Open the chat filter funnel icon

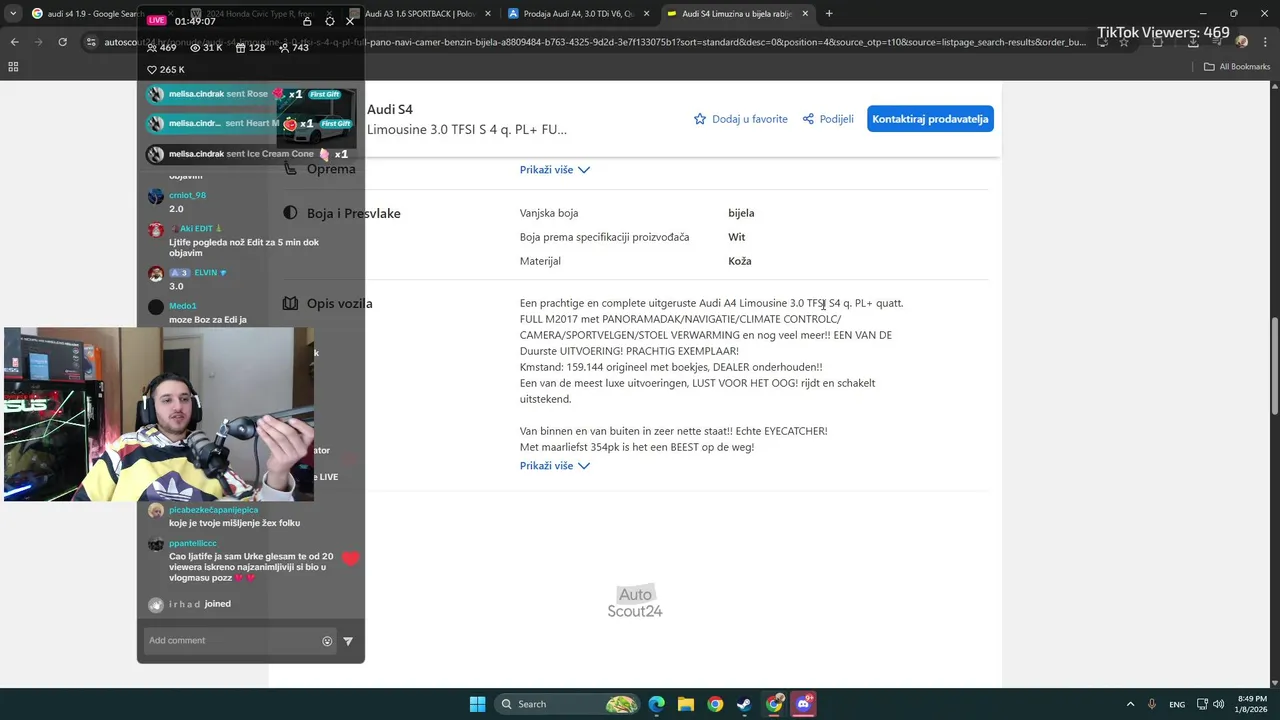point(348,641)
